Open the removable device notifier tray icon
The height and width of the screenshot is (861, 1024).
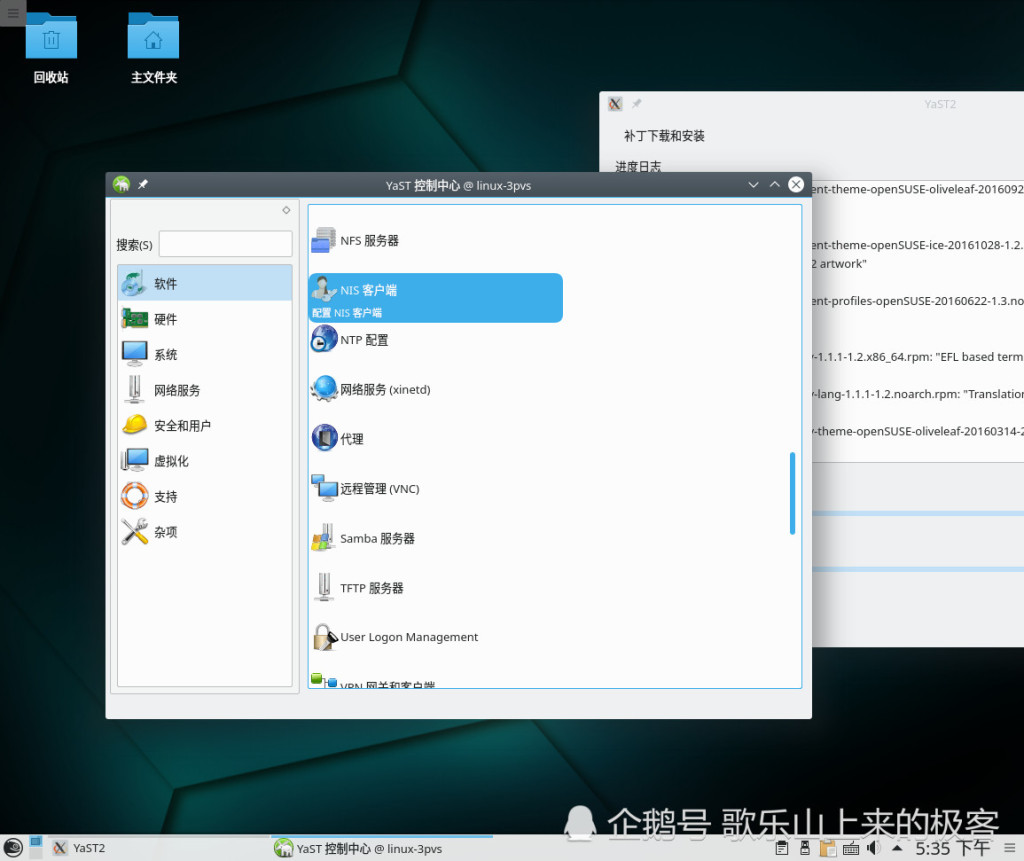(x=805, y=848)
